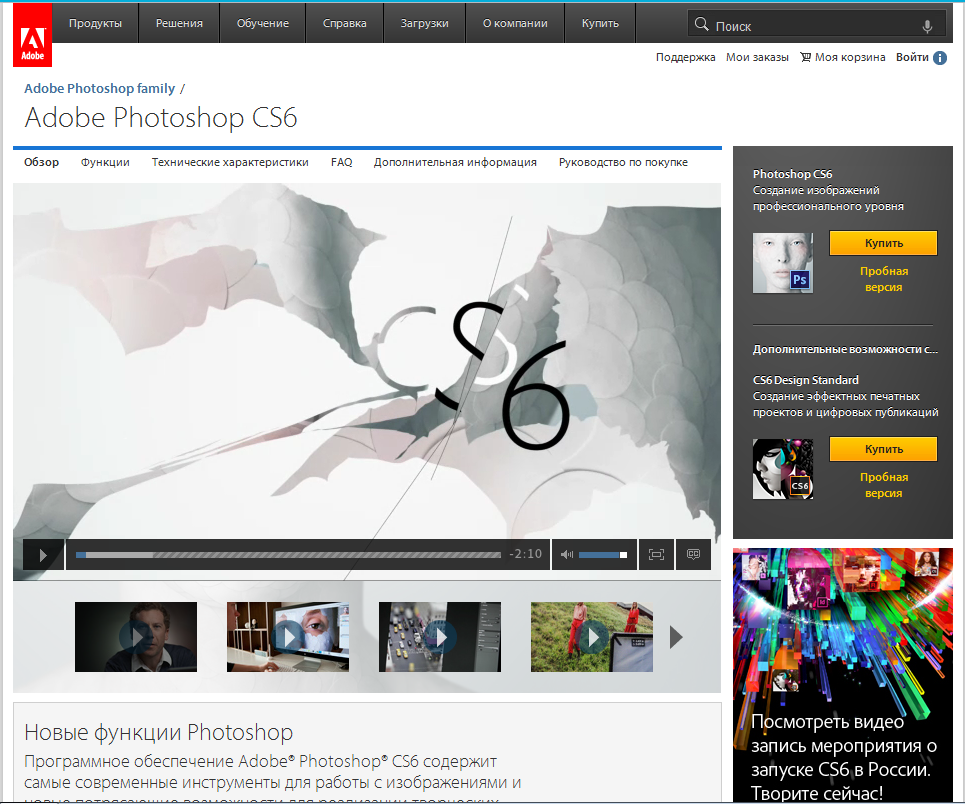
Task: Play the video thumbnail with man's face
Action: tap(136, 637)
